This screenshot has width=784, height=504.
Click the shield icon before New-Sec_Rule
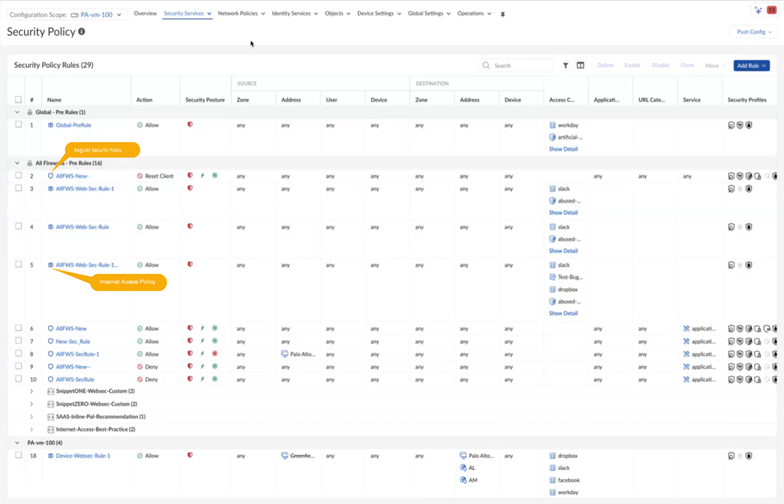click(x=51, y=341)
